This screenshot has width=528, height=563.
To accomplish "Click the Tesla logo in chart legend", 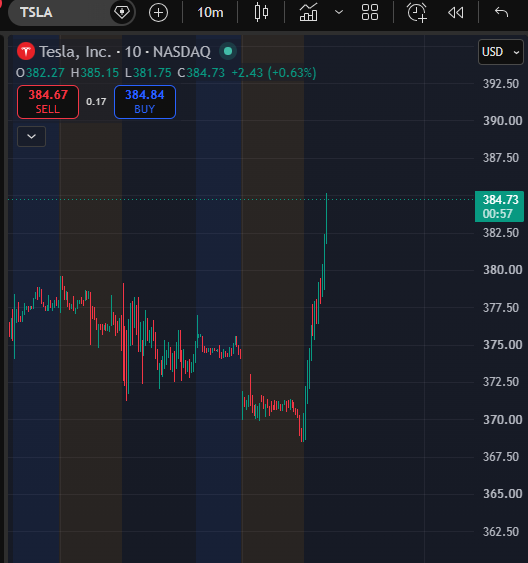I will pos(26,52).
